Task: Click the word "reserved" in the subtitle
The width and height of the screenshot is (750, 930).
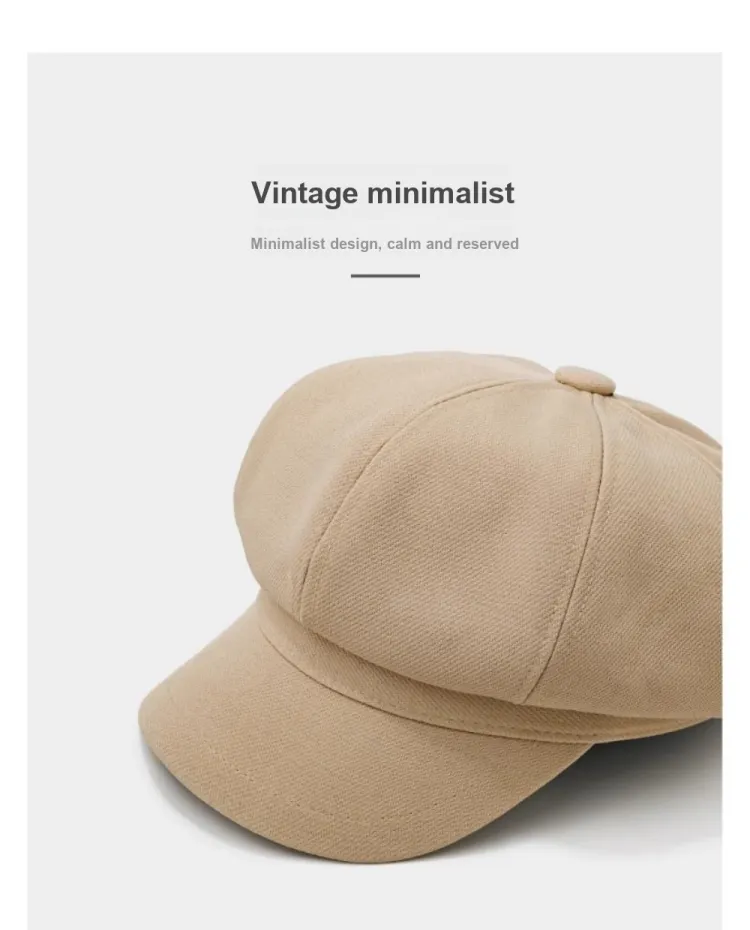Action: click(488, 244)
